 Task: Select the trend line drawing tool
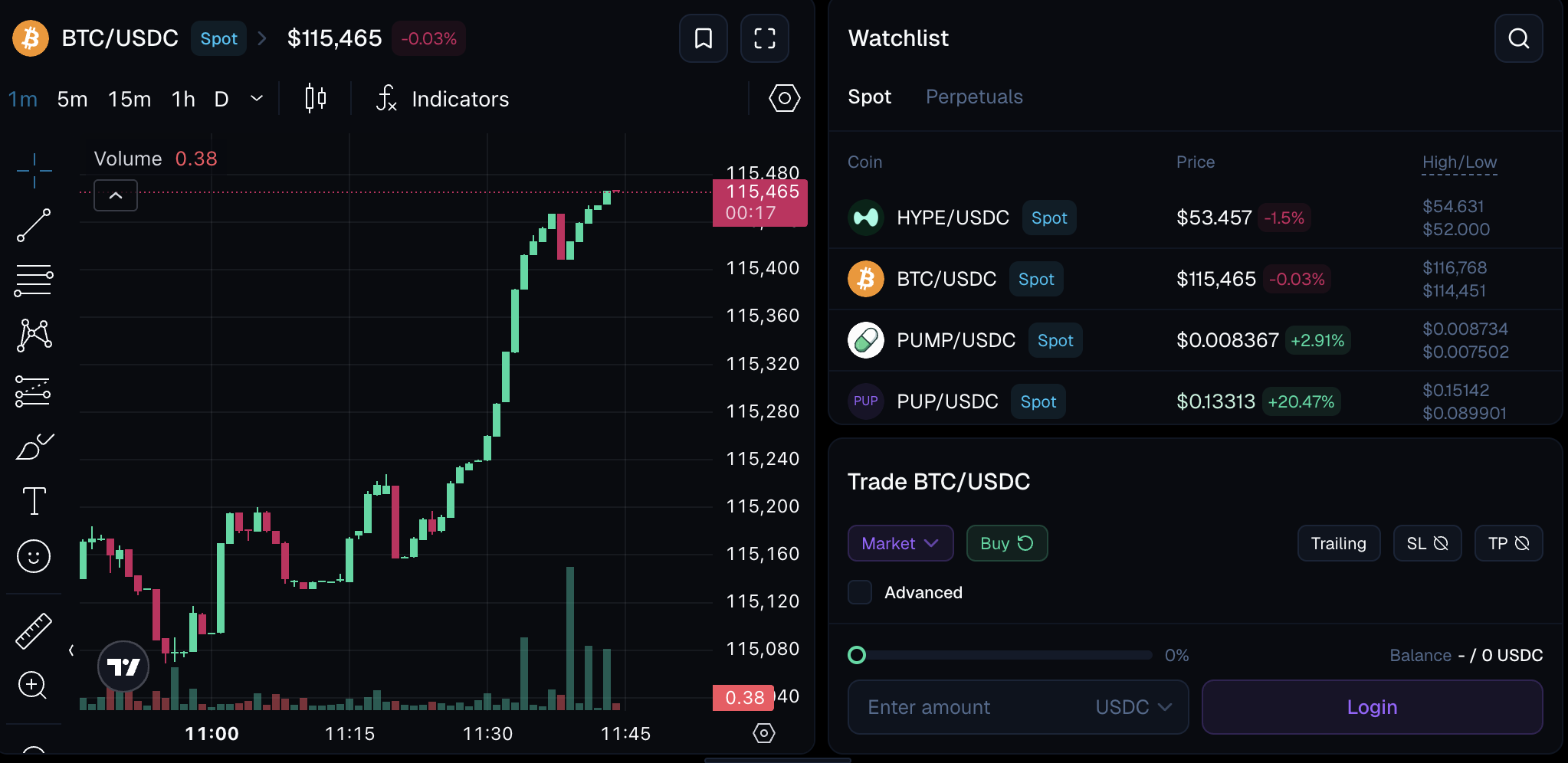34,225
